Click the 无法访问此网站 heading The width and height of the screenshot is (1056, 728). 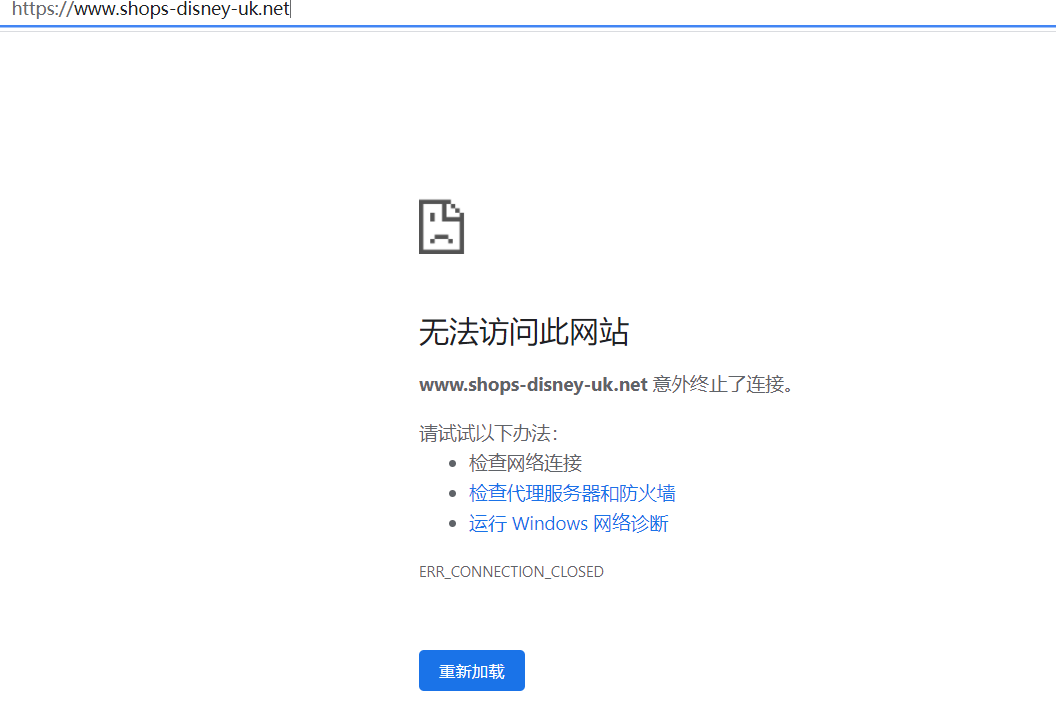[x=524, y=332]
